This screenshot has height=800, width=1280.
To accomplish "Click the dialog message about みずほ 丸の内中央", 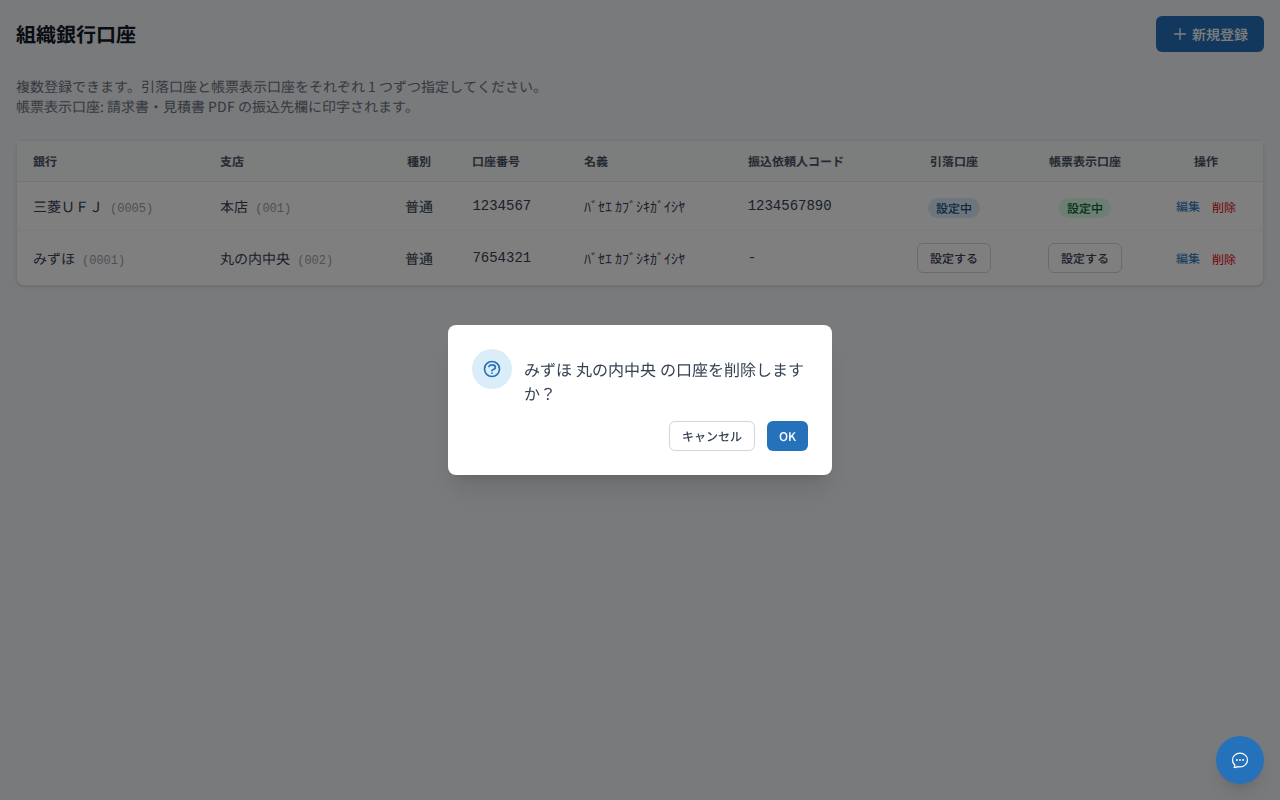I will tap(664, 381).
